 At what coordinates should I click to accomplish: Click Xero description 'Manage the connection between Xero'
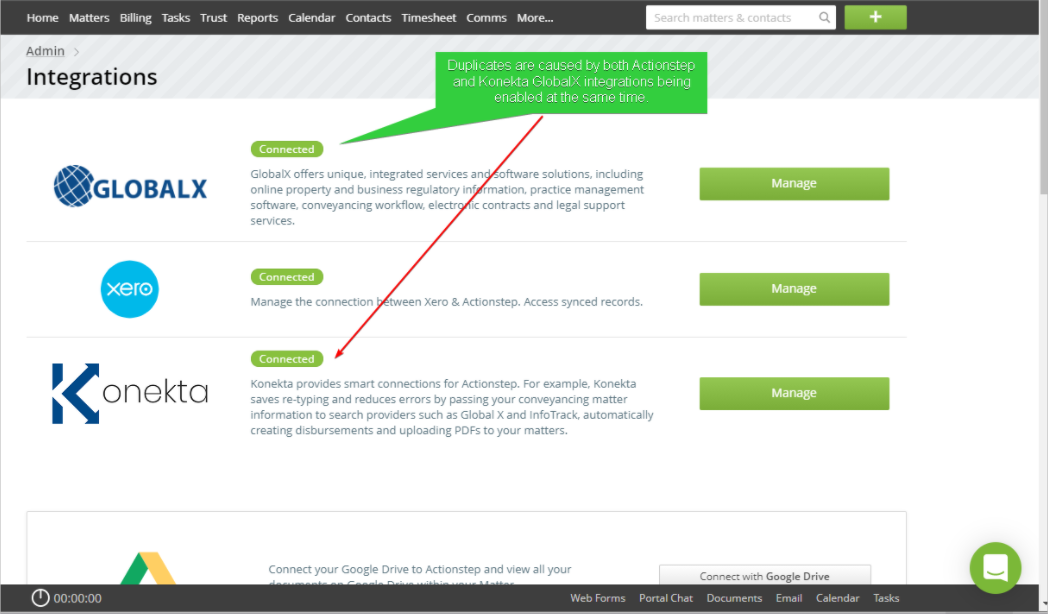pos(446,302)
